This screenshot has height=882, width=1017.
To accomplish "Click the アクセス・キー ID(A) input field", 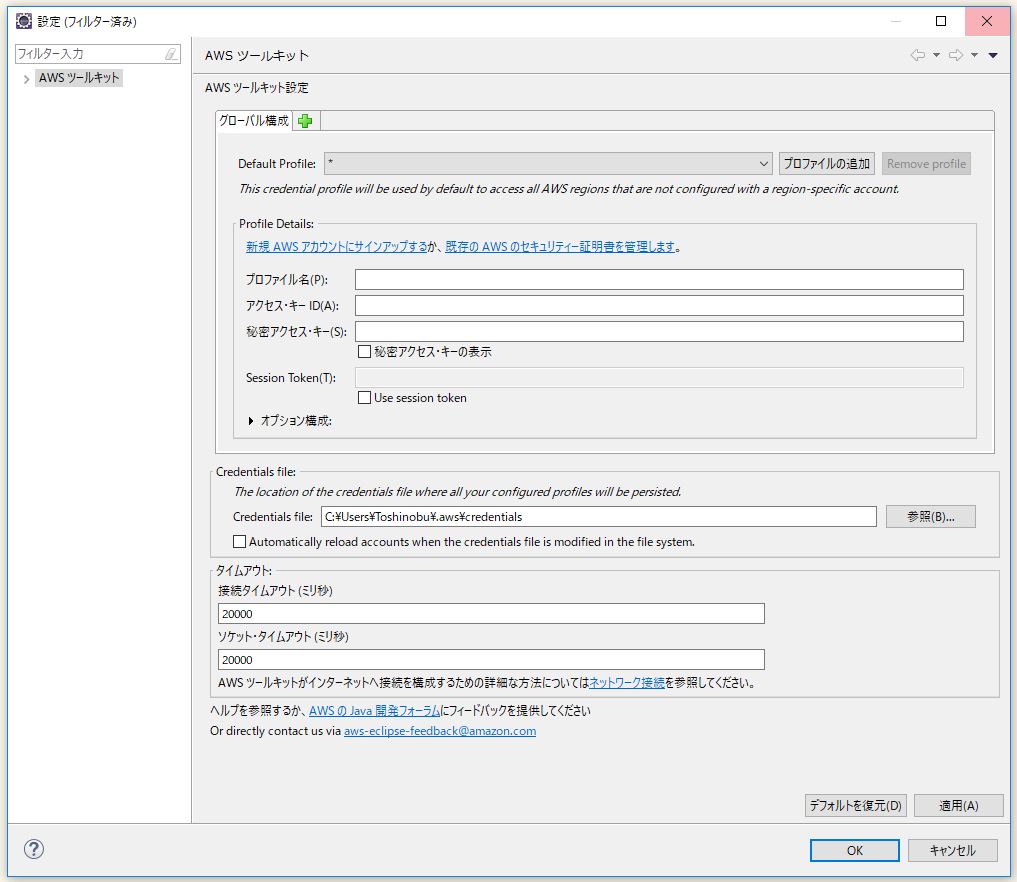I will click(x=659, y=305).
